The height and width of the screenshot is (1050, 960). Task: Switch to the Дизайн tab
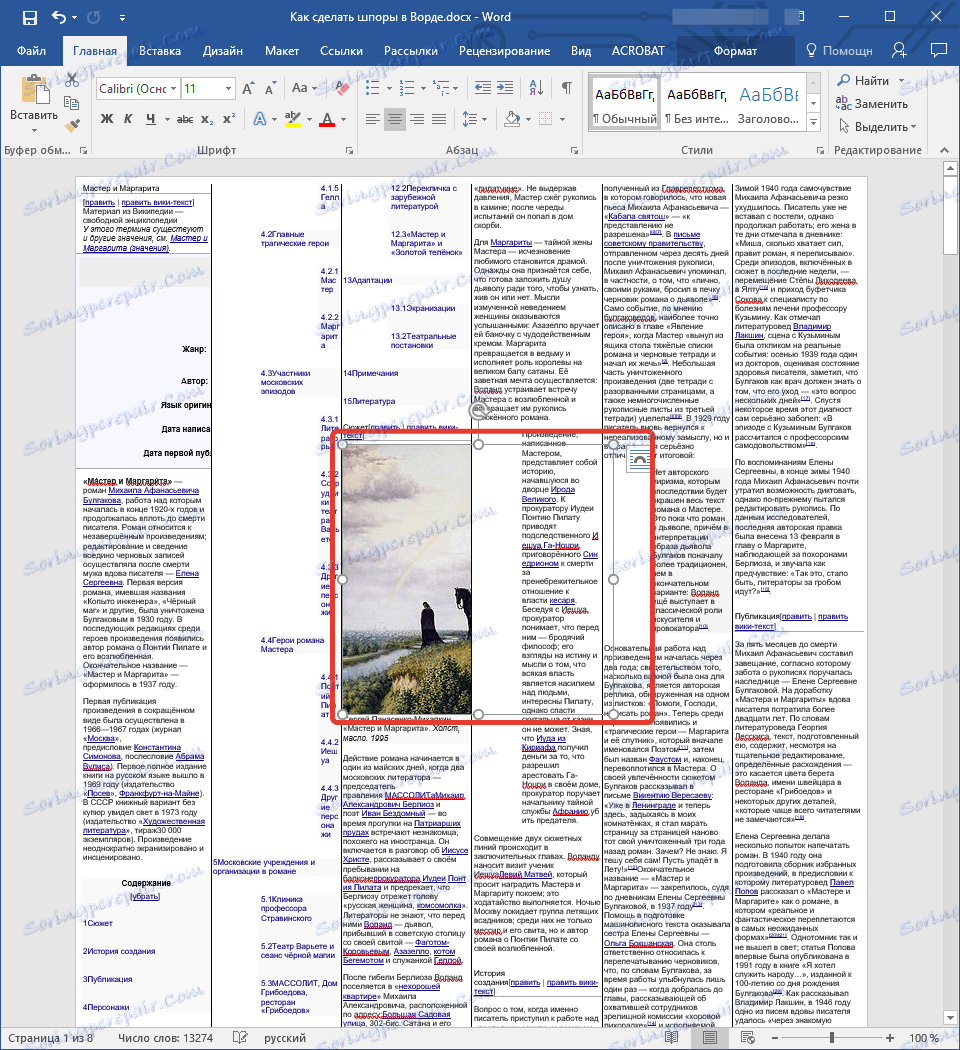point(223,51)
